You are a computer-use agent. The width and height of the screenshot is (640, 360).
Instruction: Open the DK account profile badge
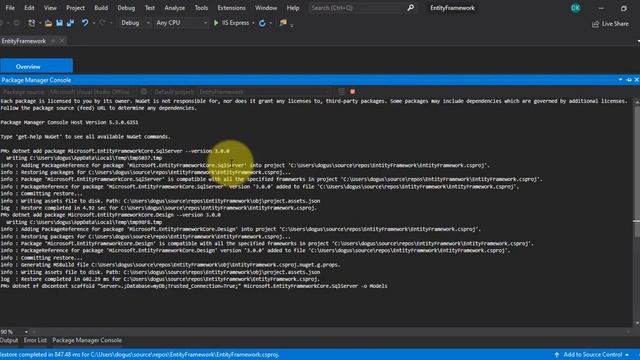pos(576,8)
